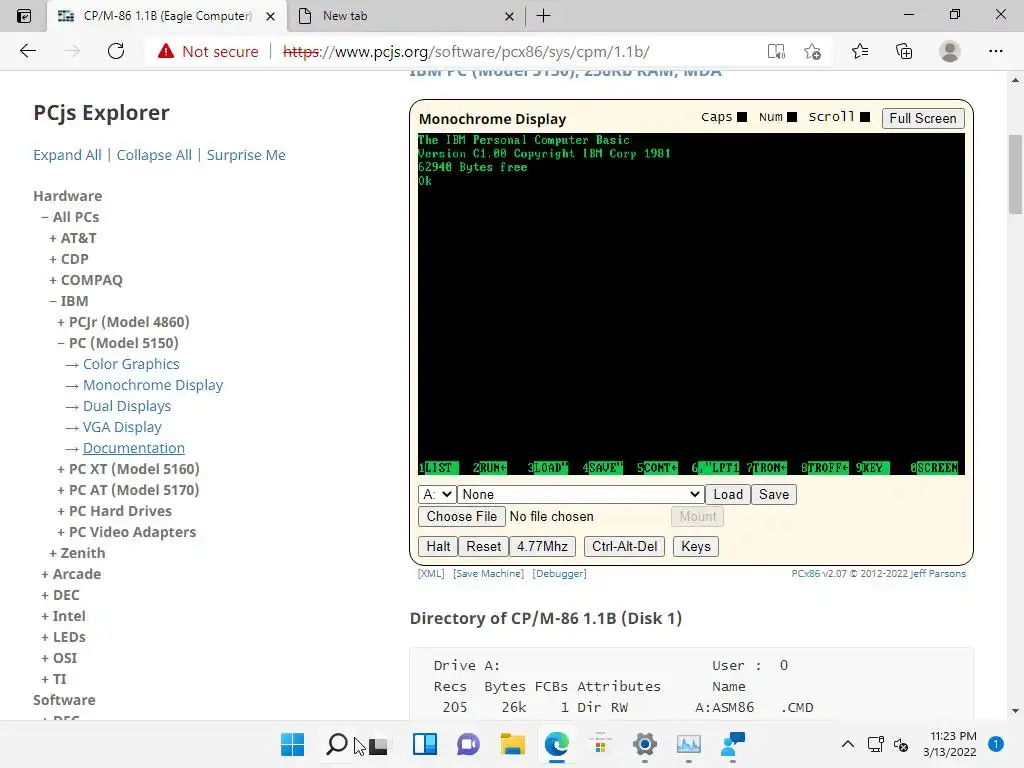Open Edge settings and more menu
1024x768 pixels.
pyautogui.click(x=995, y=51)
